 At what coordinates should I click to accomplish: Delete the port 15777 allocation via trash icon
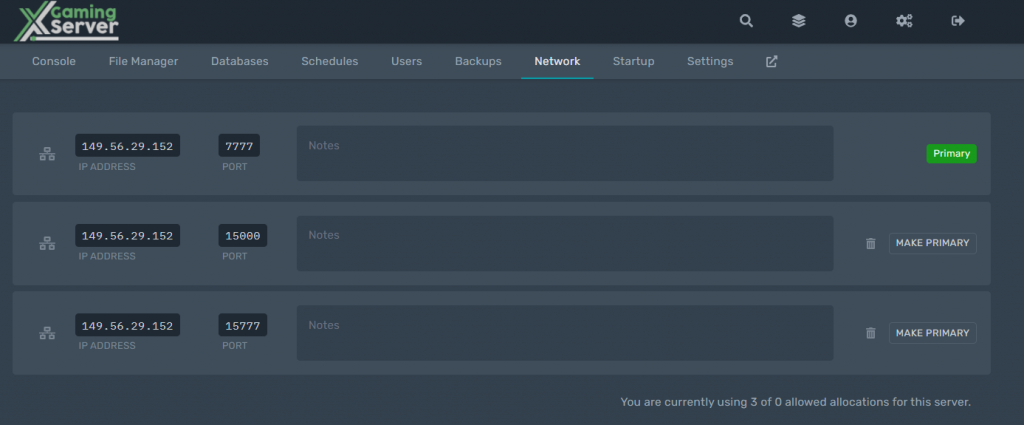pos(870,333)
